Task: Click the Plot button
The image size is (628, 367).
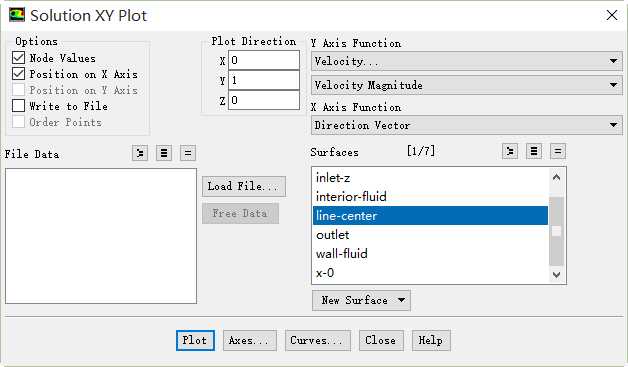Action: [x=195, y=341]
